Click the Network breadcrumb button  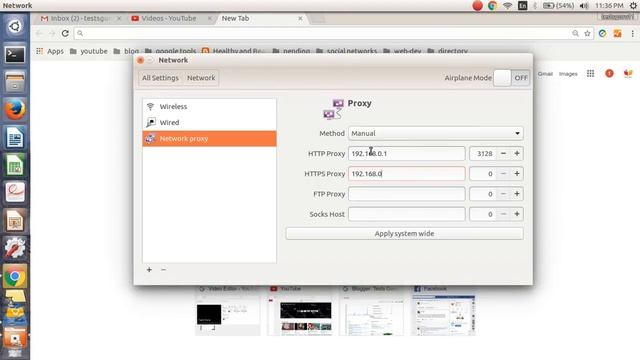click(x=201, y=78)
